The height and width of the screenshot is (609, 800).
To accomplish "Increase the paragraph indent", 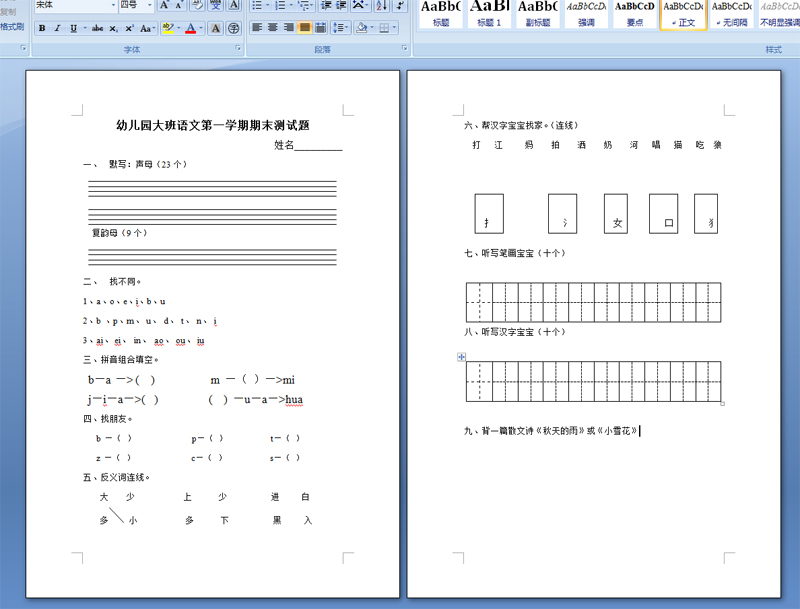I will (341, 5).
